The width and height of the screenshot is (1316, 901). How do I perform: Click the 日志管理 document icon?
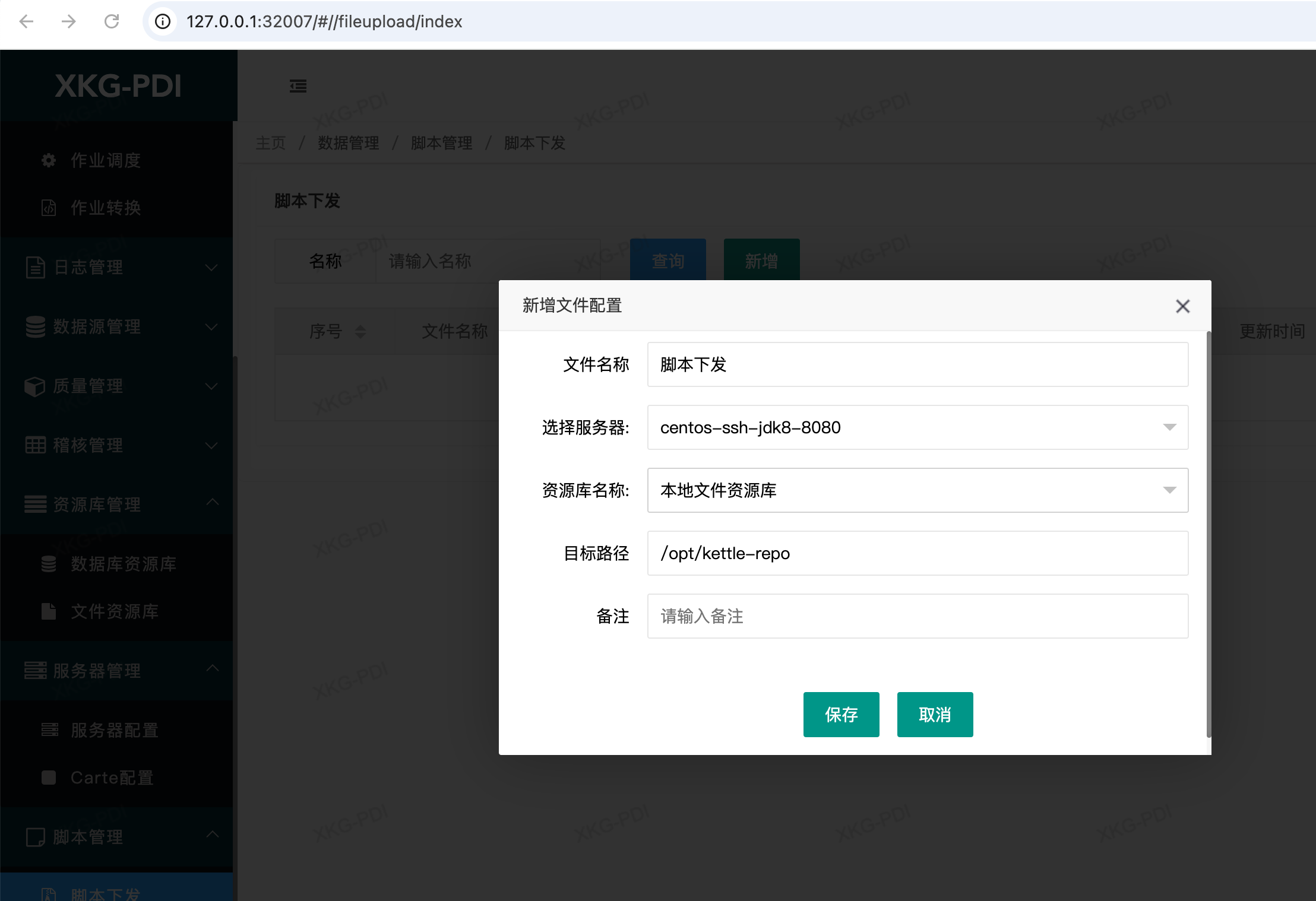click(35, 268)
